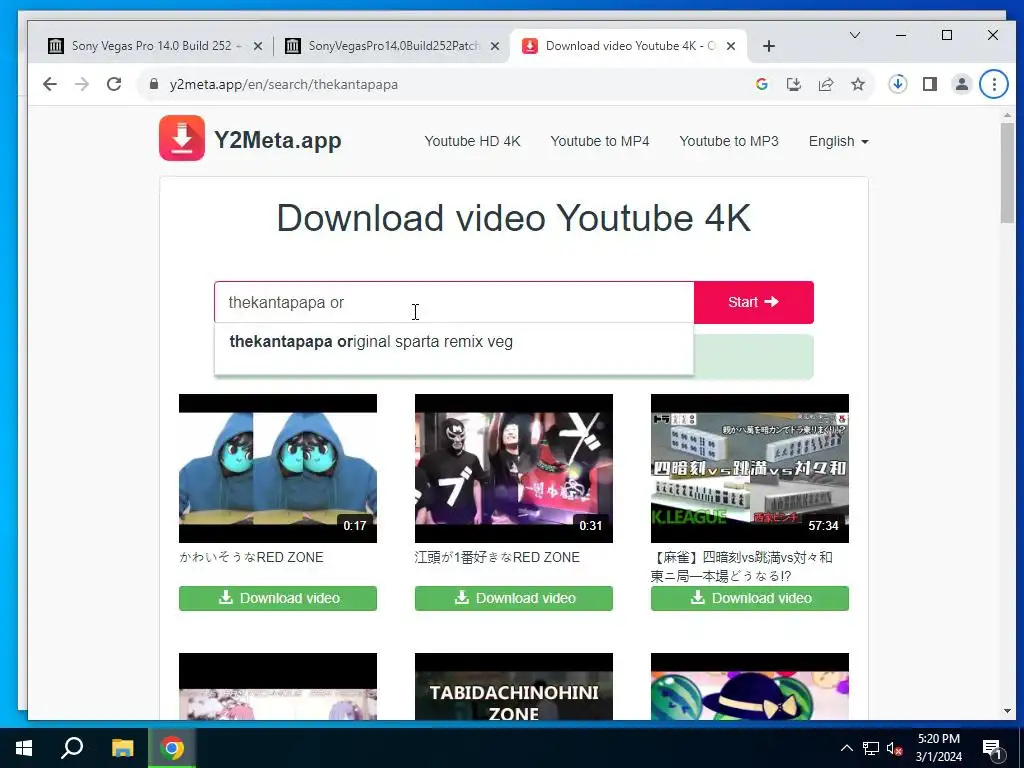Open Windows taskbar search
The width and height of the screenshot is (1024, 768).
pyautogui.click(x=72, y=748)
